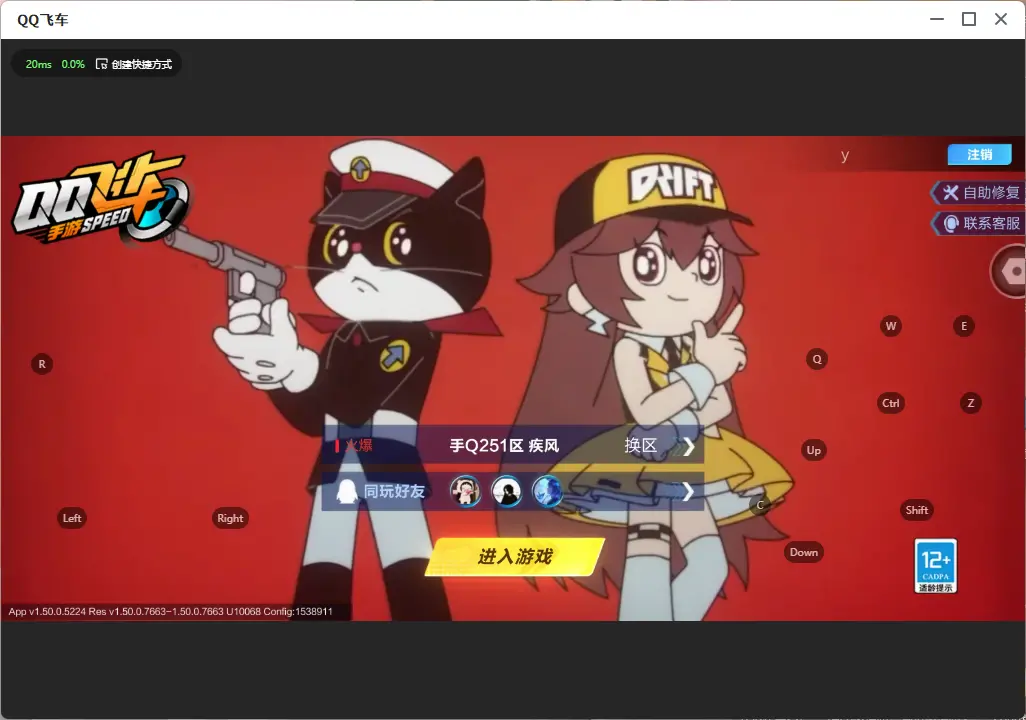Screen dimensions: 1026x720
Task: Click the Right key mapping button
Action: click(x=230, y=518)
